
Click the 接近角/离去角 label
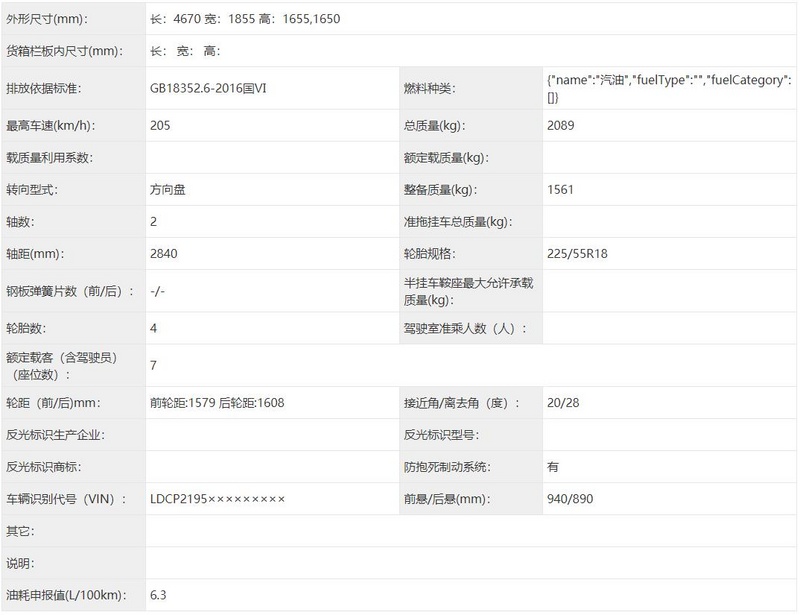[462, 403]
